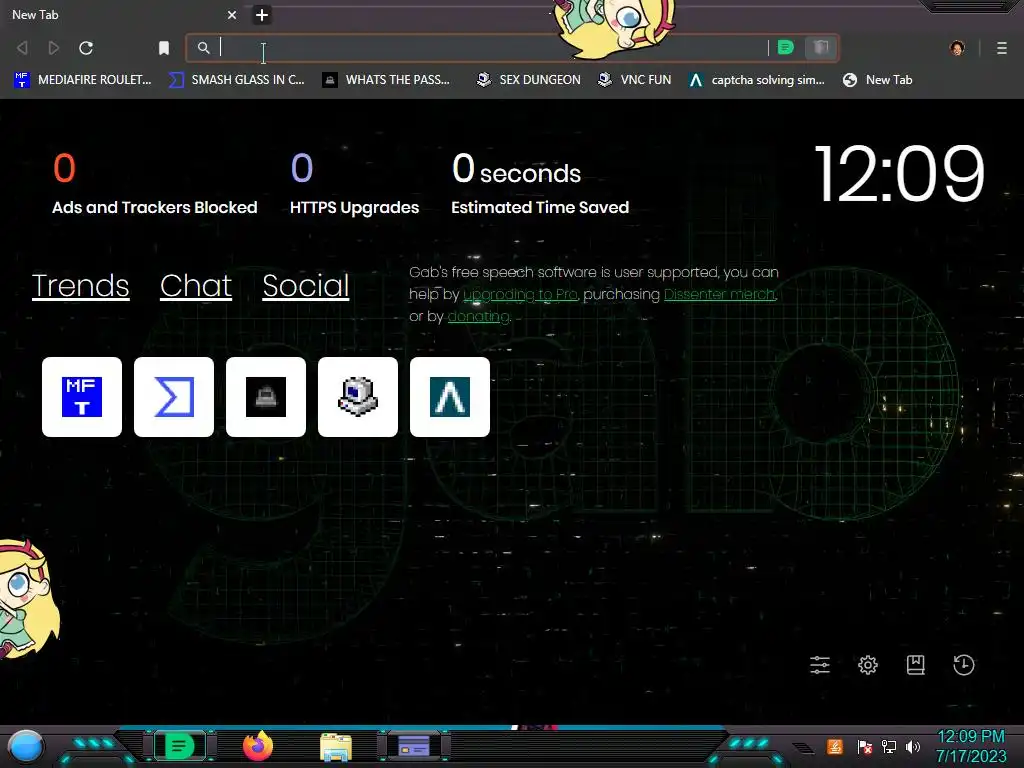Screen dimensions: 1024x768
Task: Go back to the previous page
Action: (x=22, y=48)
